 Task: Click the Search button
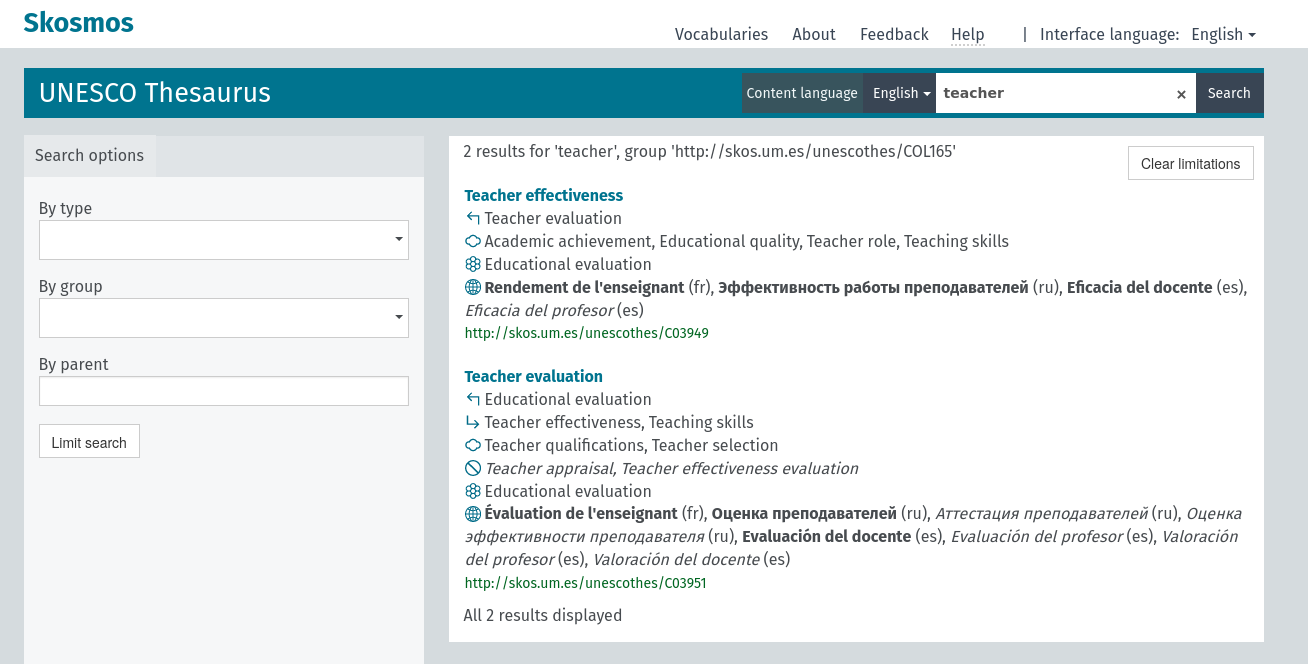(x=1229, y=93)
